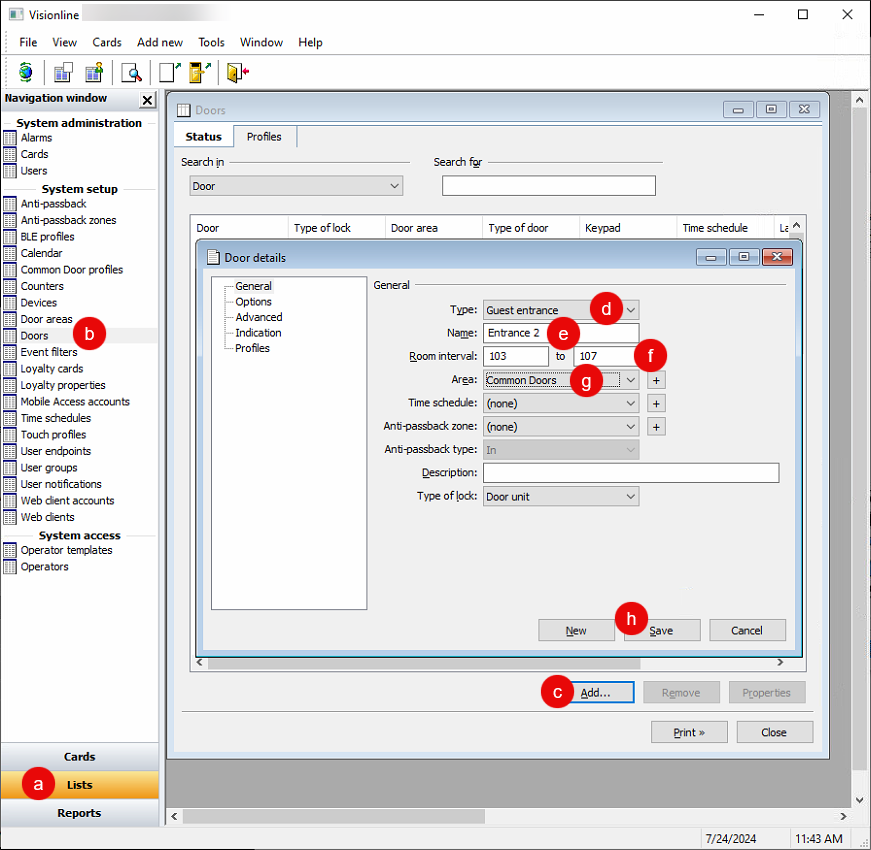Image resolution: width=871 pixels, height=850 pixels.
Task: Open the Search in Door dropdown
Action: (x=394, y=186)
